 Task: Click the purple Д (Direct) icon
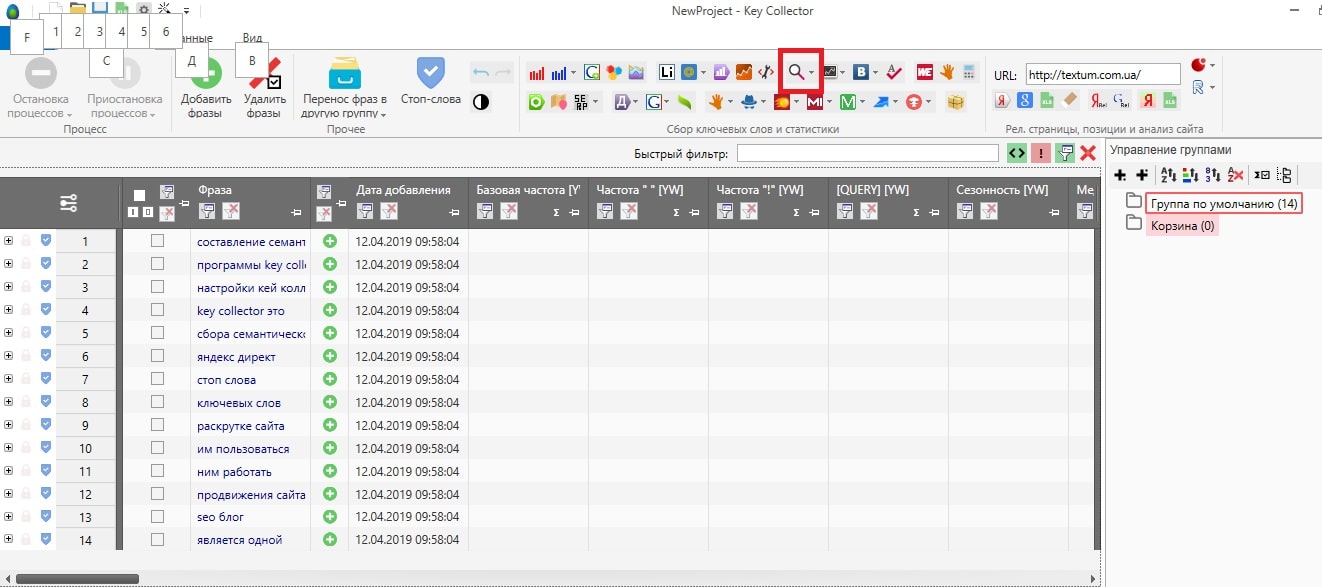pyautogui.click(x=622, y=101)
